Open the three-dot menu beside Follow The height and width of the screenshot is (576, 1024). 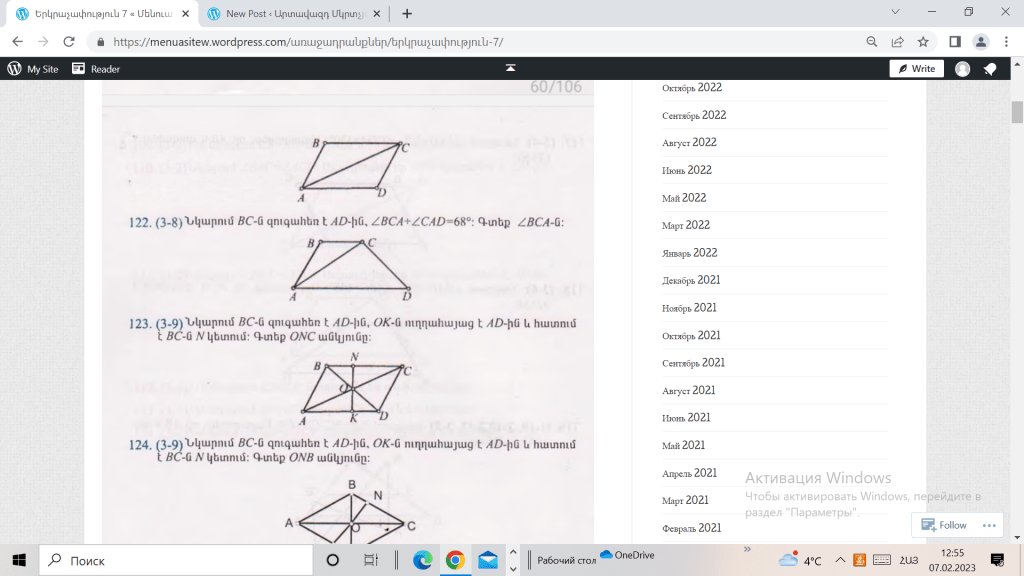pyautogui.click(x=989, y=525)
